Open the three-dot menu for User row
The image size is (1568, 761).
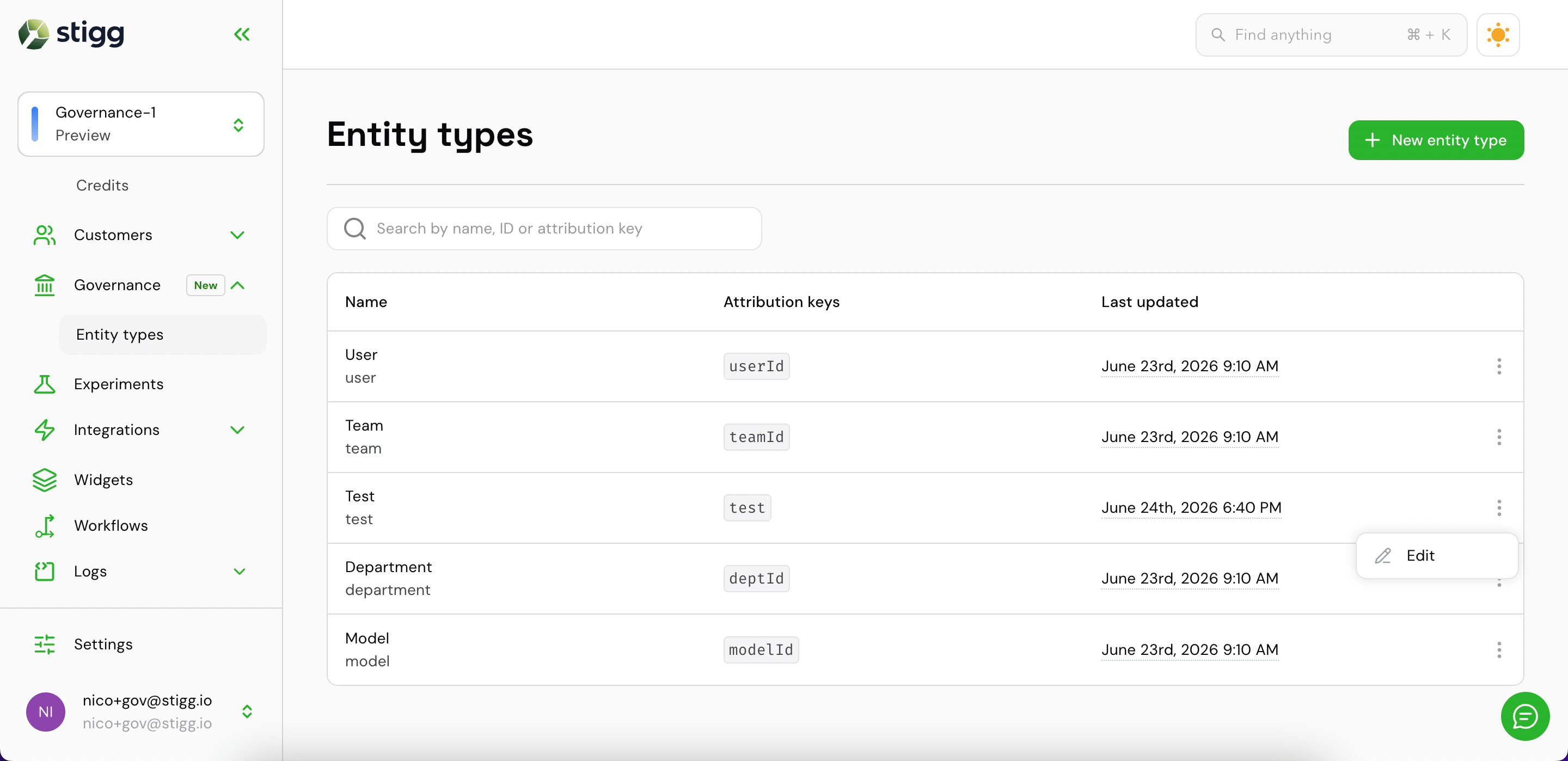pos(1499,366)
